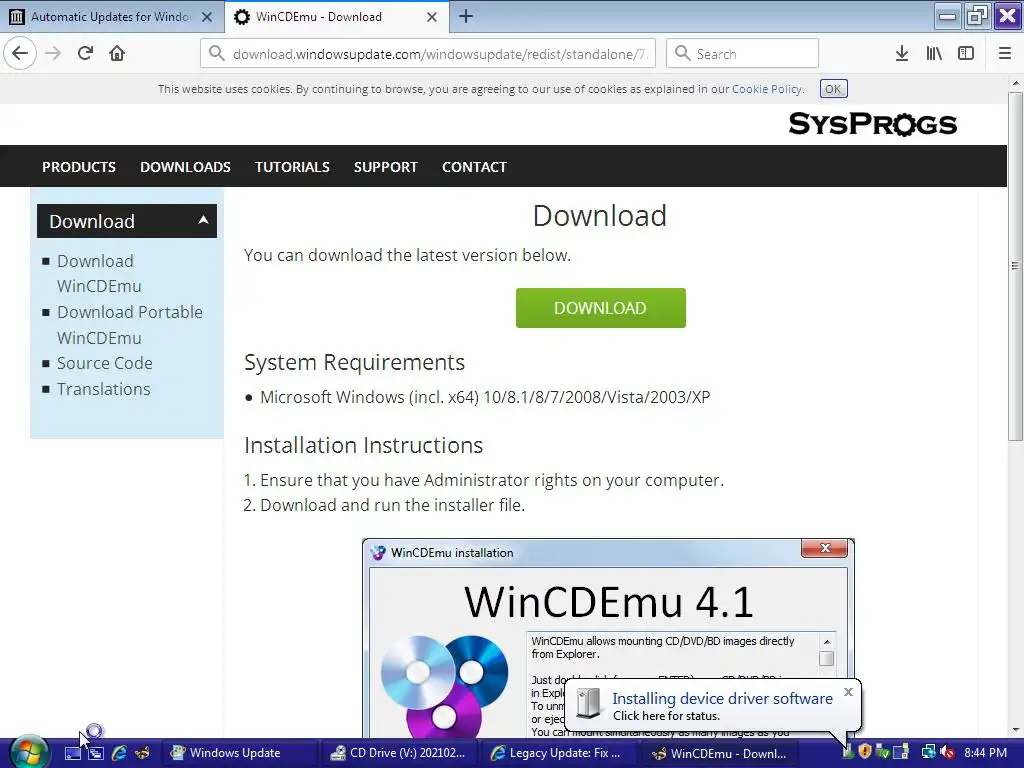The width and height of the screenshot is (1024, 768).
Task: Toggle the Firefox sidebar view
Action: [966, 54]
